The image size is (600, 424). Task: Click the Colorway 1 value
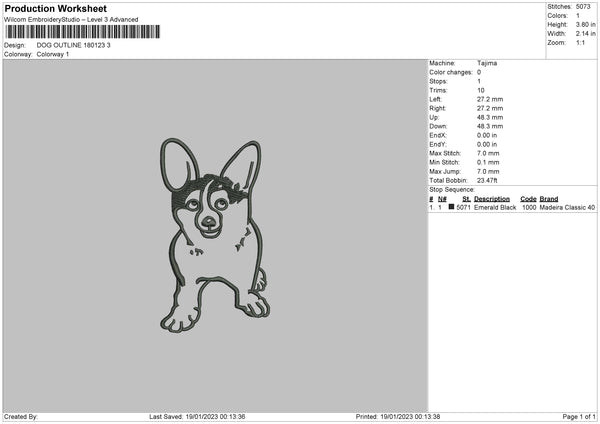point(53,54)
